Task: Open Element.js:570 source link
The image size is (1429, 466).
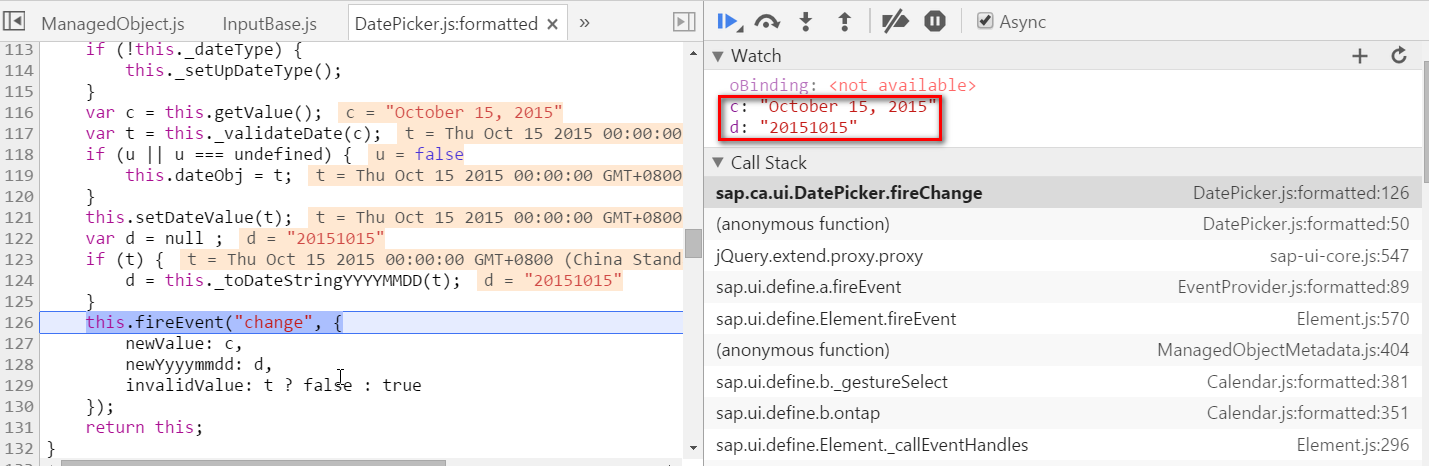Action: [1353, 320]
